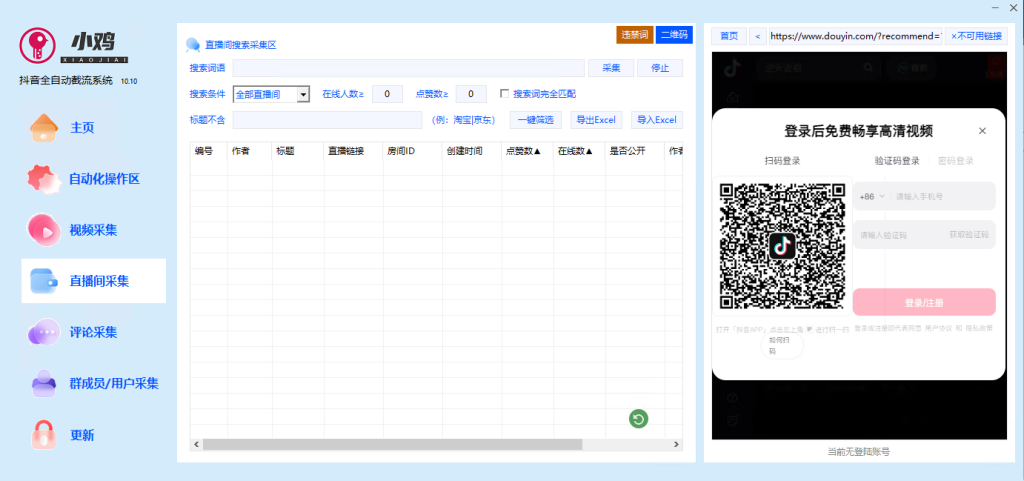Click the Douyin QR code image
The image size is (1024, 481).
tap(782, 246)
